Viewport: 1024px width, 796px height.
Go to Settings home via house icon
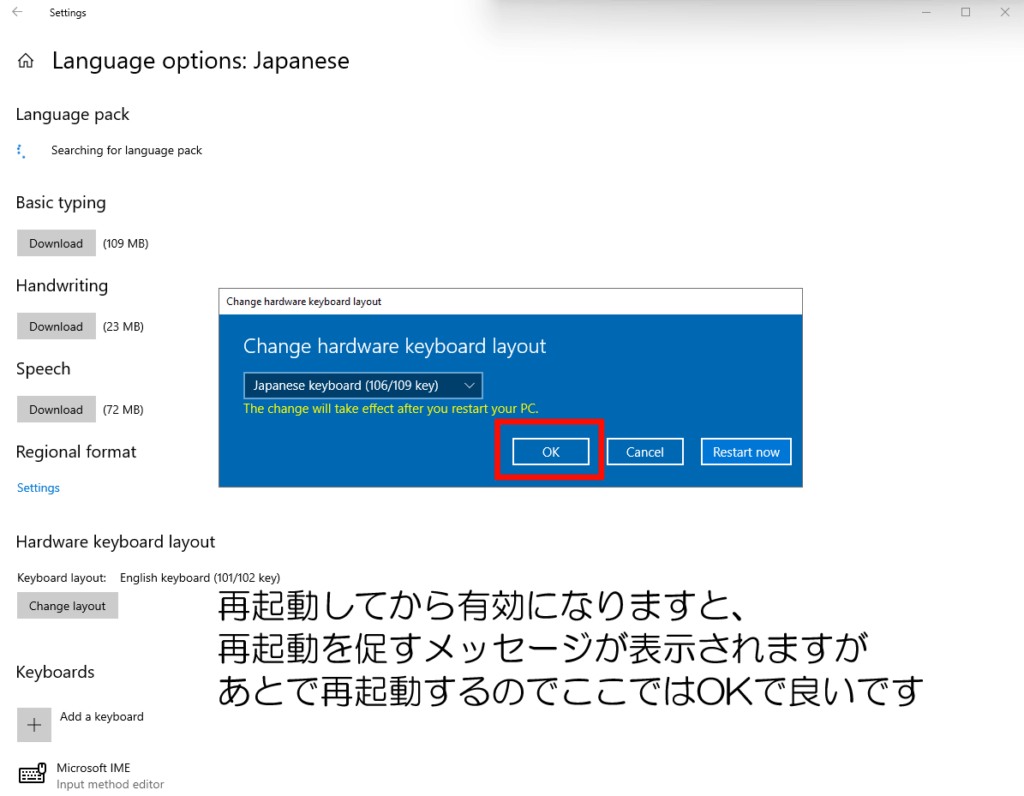[x=26, y=61]
